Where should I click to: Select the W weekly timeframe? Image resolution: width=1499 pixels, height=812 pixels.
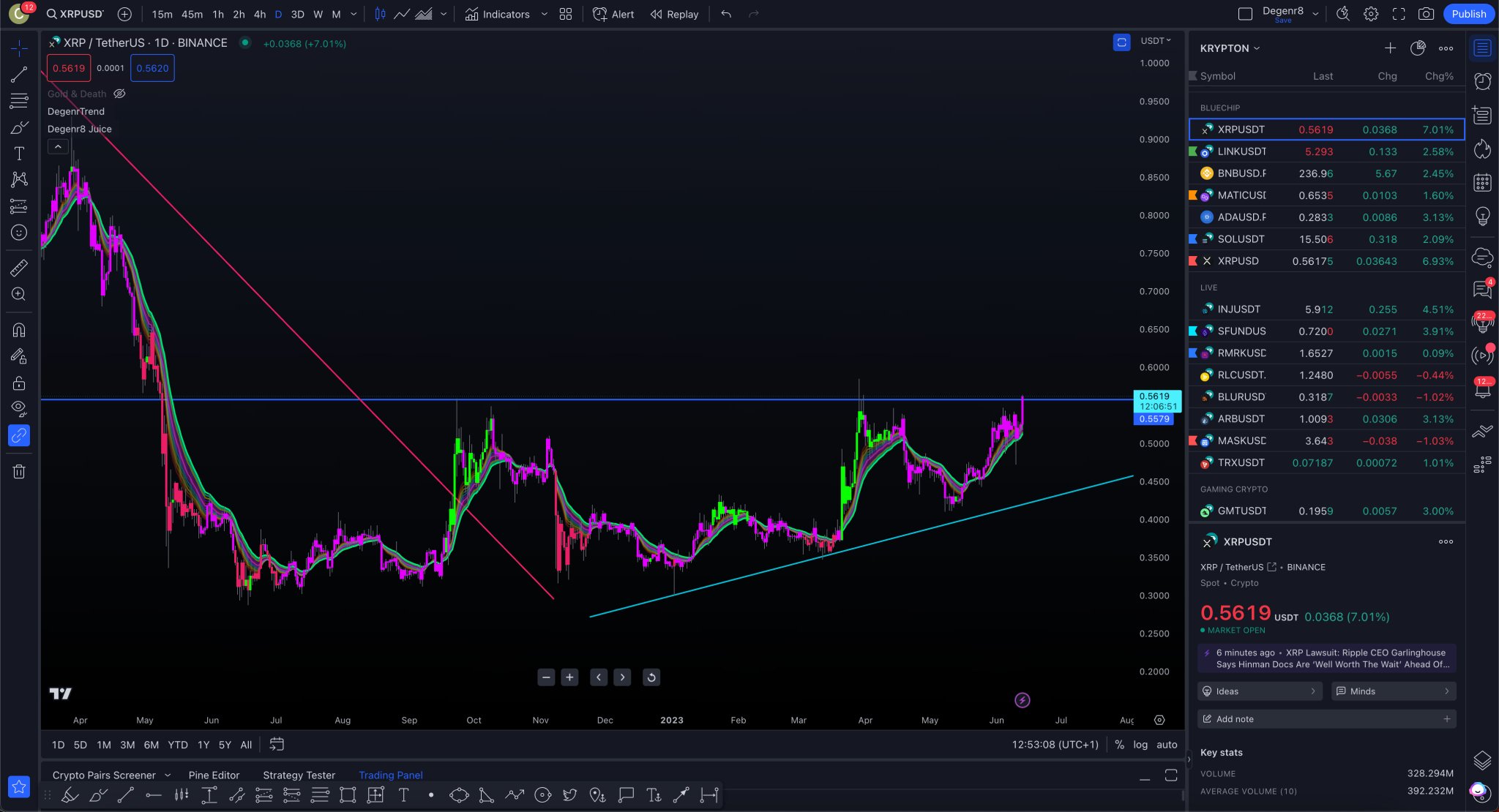tap(318, 14)
